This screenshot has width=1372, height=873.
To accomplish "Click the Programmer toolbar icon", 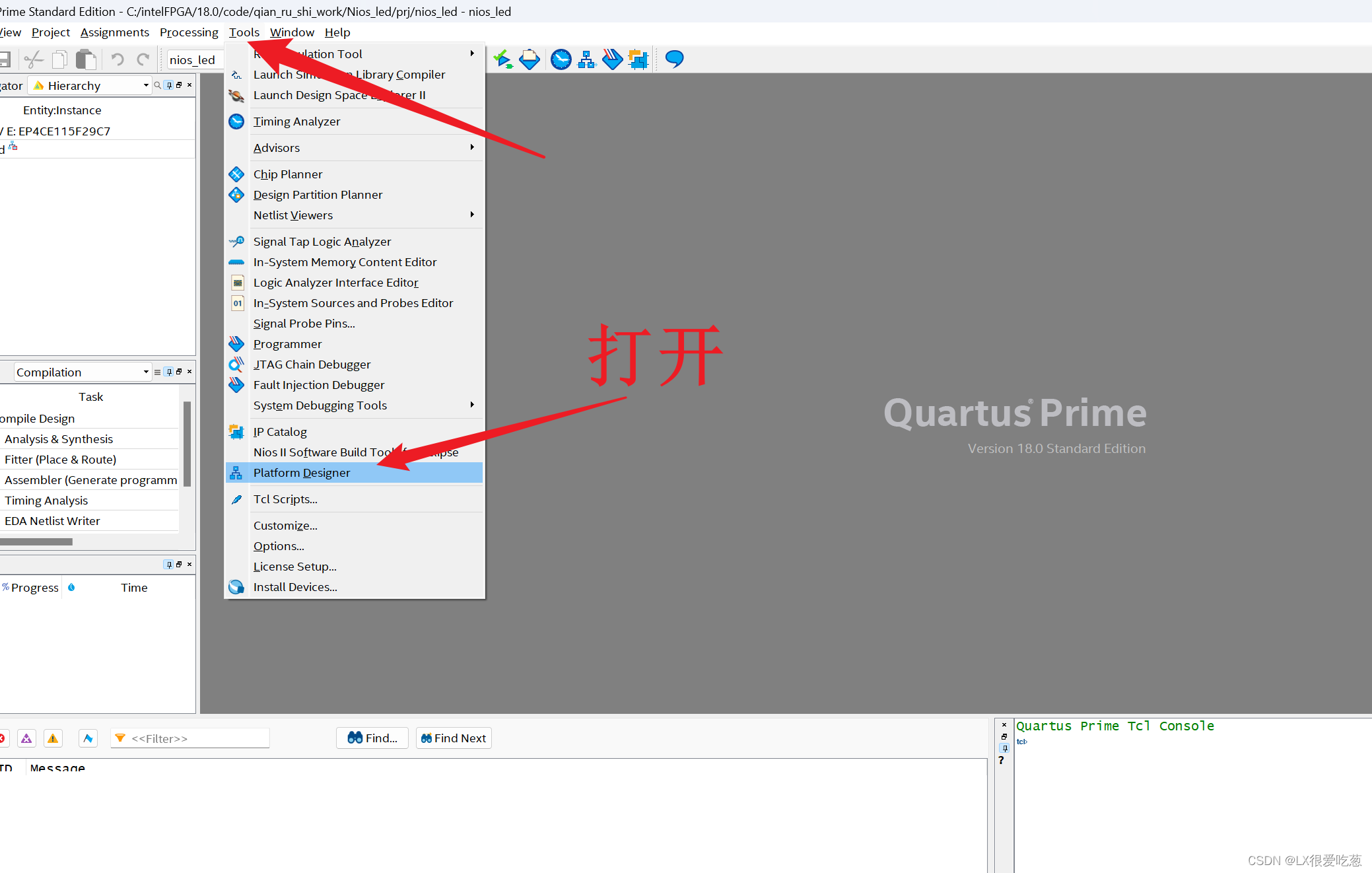I will tap(612, 59).
